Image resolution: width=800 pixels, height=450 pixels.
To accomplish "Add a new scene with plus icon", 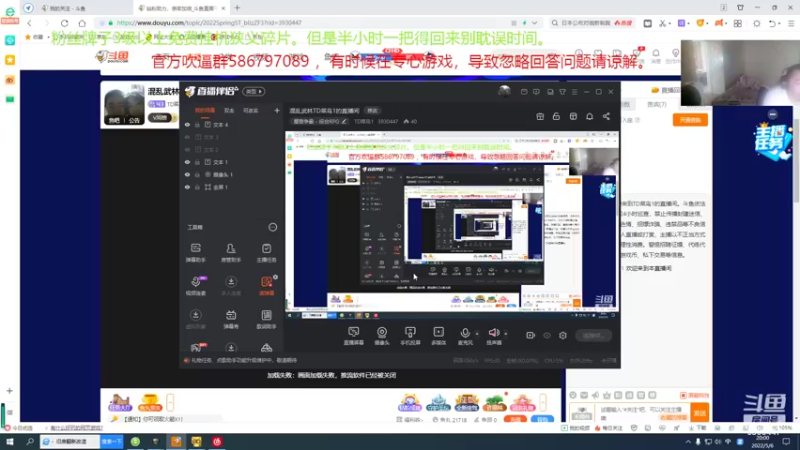I will 277,110.
